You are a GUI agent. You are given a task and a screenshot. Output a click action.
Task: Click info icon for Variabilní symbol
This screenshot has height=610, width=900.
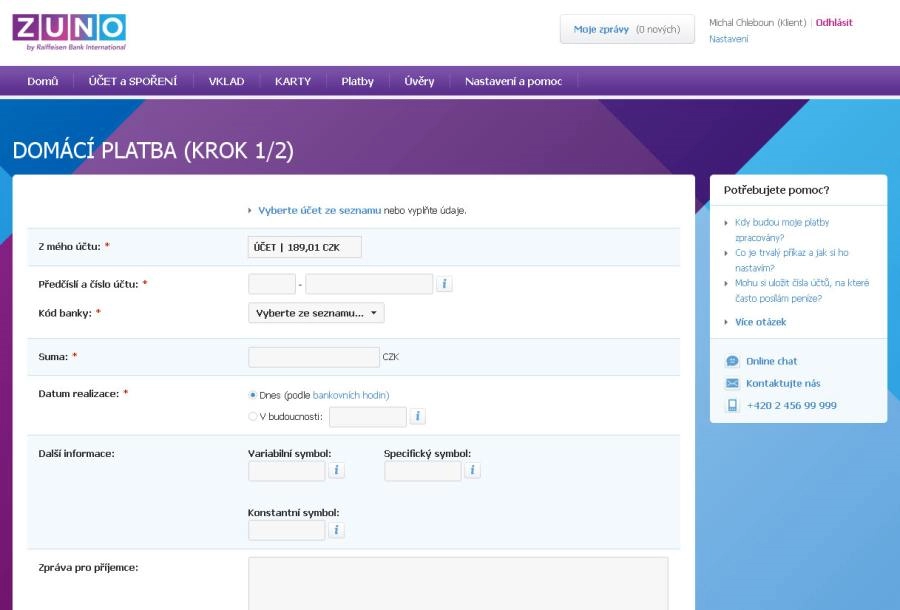tap(337, 470)
